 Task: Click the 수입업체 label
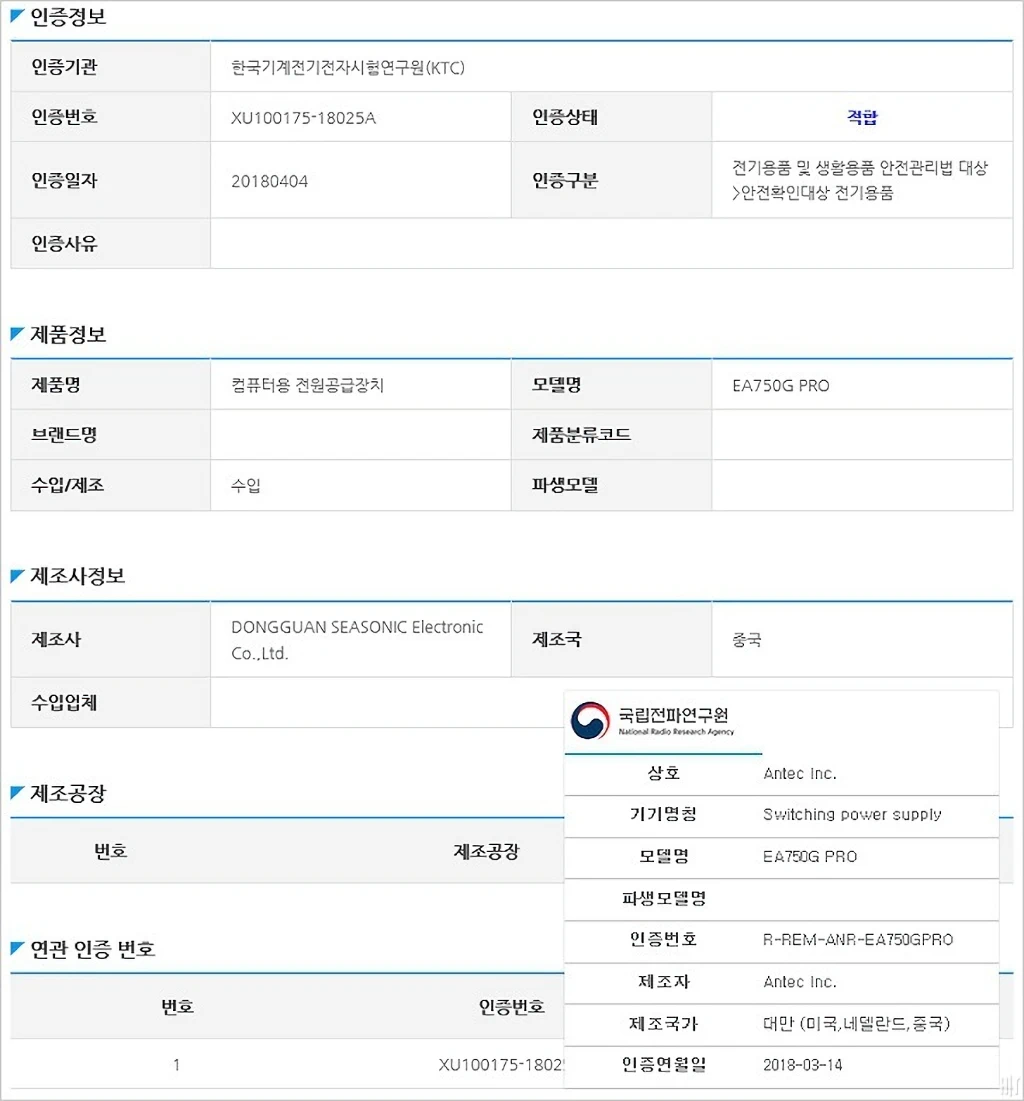[x=64, y=703]
